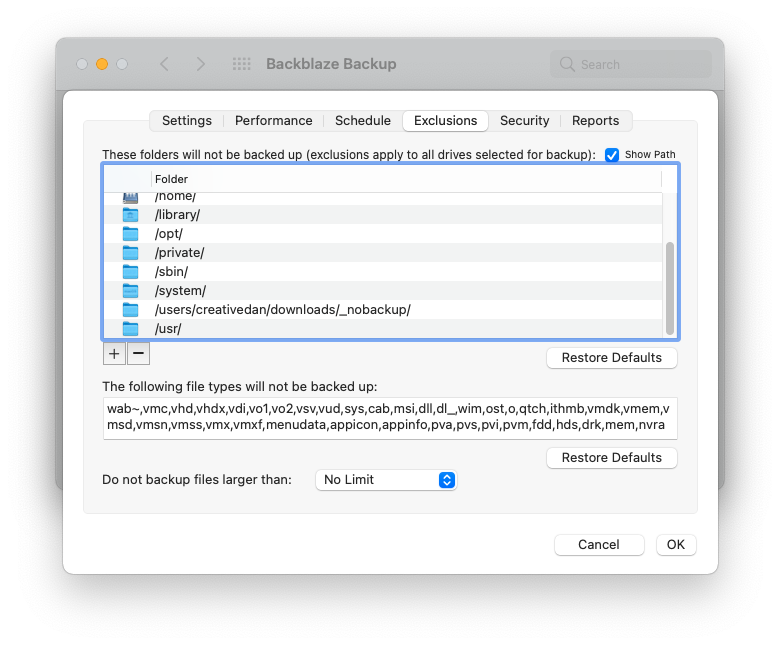Open the No Limit file size dropdown
This screenshot has height=648, width=780.
pos(386,480)
